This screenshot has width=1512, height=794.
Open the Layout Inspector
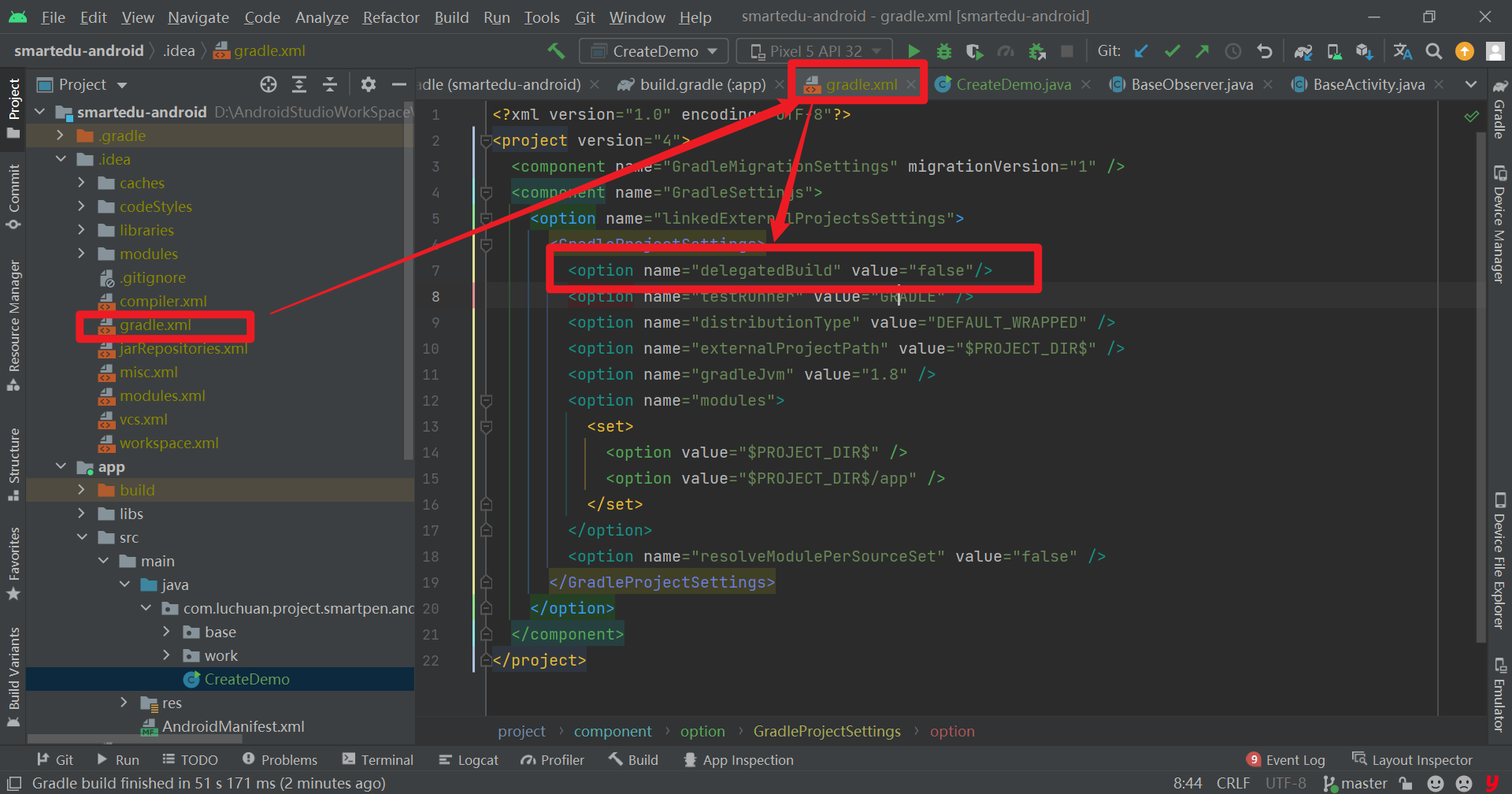[1412, 760]
